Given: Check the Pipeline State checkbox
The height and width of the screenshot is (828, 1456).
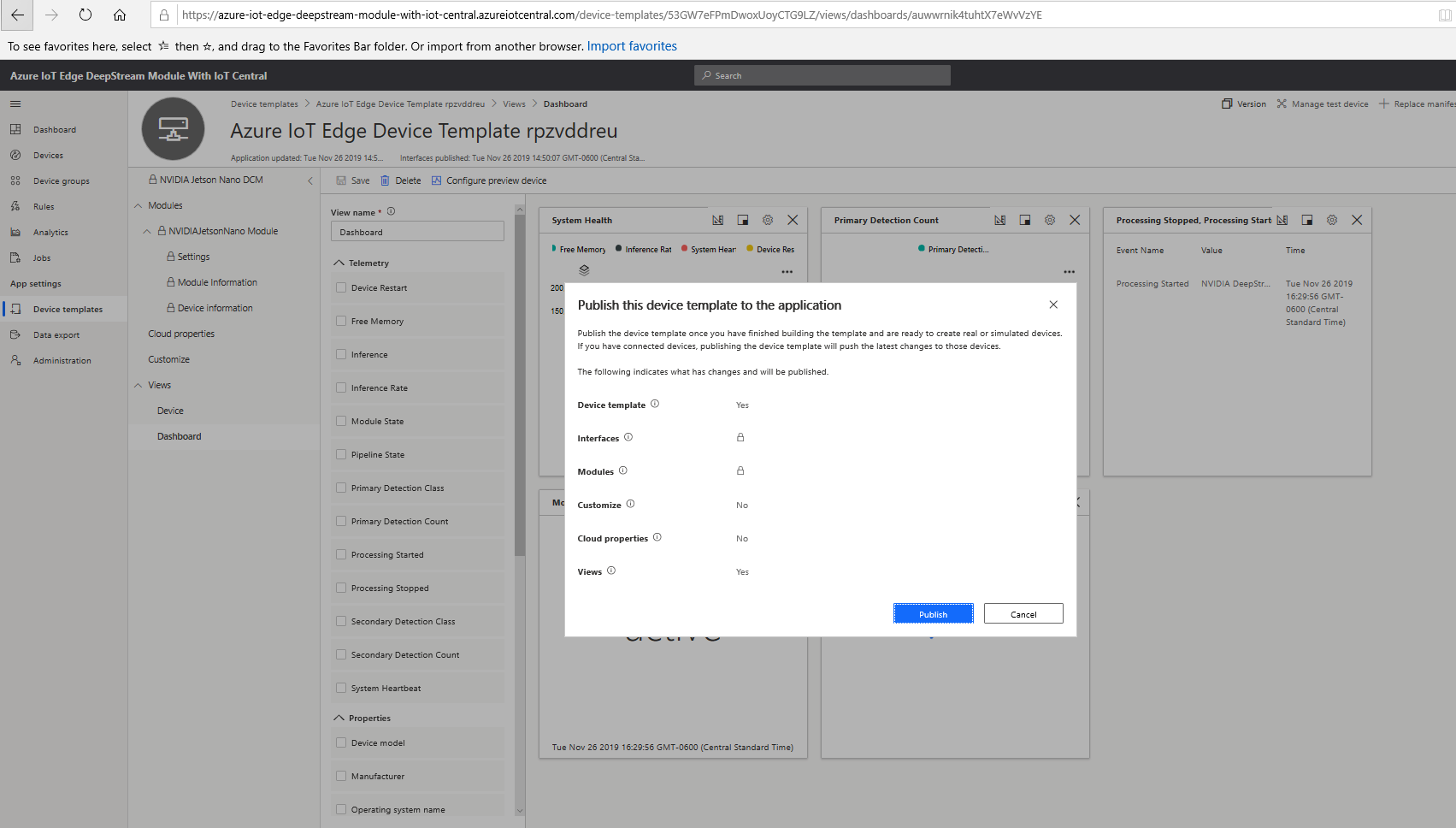Looking at the screenshot, I should (x=342, y=454).
